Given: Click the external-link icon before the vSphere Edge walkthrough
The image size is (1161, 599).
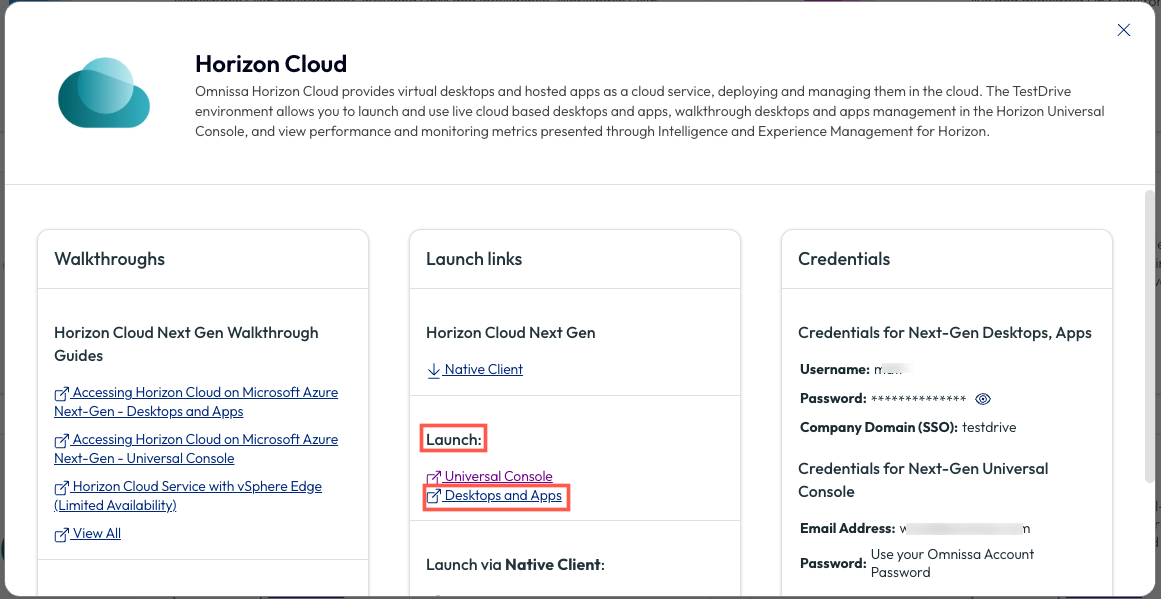Looking at the screenshot, I should pos(62,488).
